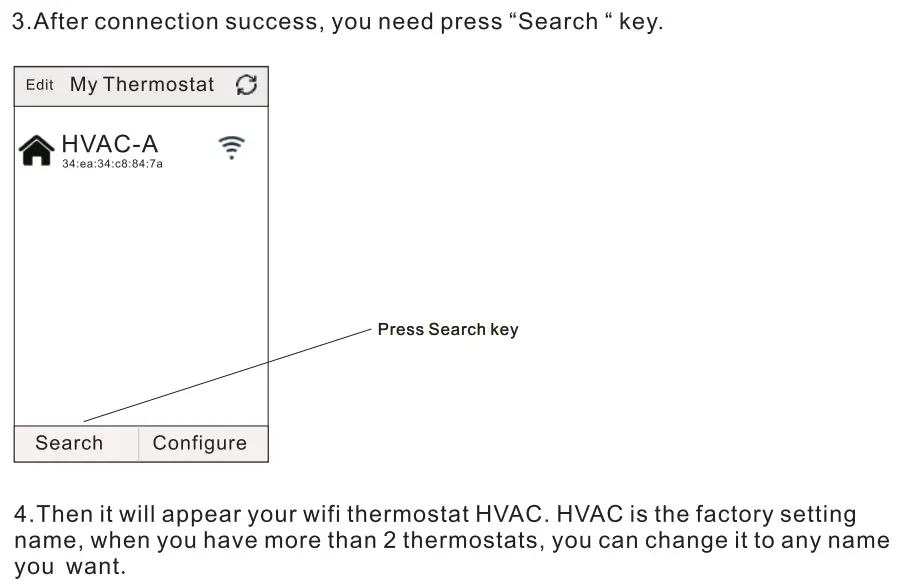The height and width of the screenshot is (585, 906).
Task: Select the HVAC-A thermostat name
Action: tap(110, 144)
